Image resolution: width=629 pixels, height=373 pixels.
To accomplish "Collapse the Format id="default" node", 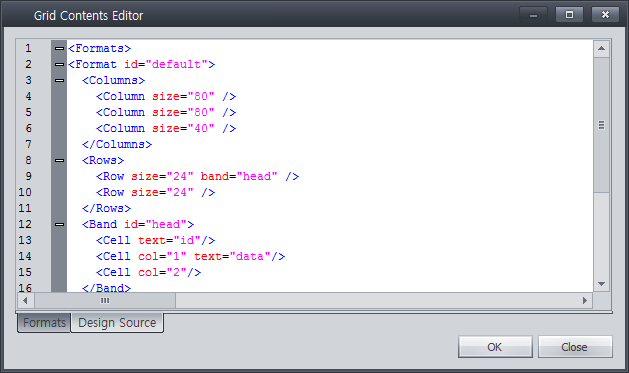I will pos(59,65).
